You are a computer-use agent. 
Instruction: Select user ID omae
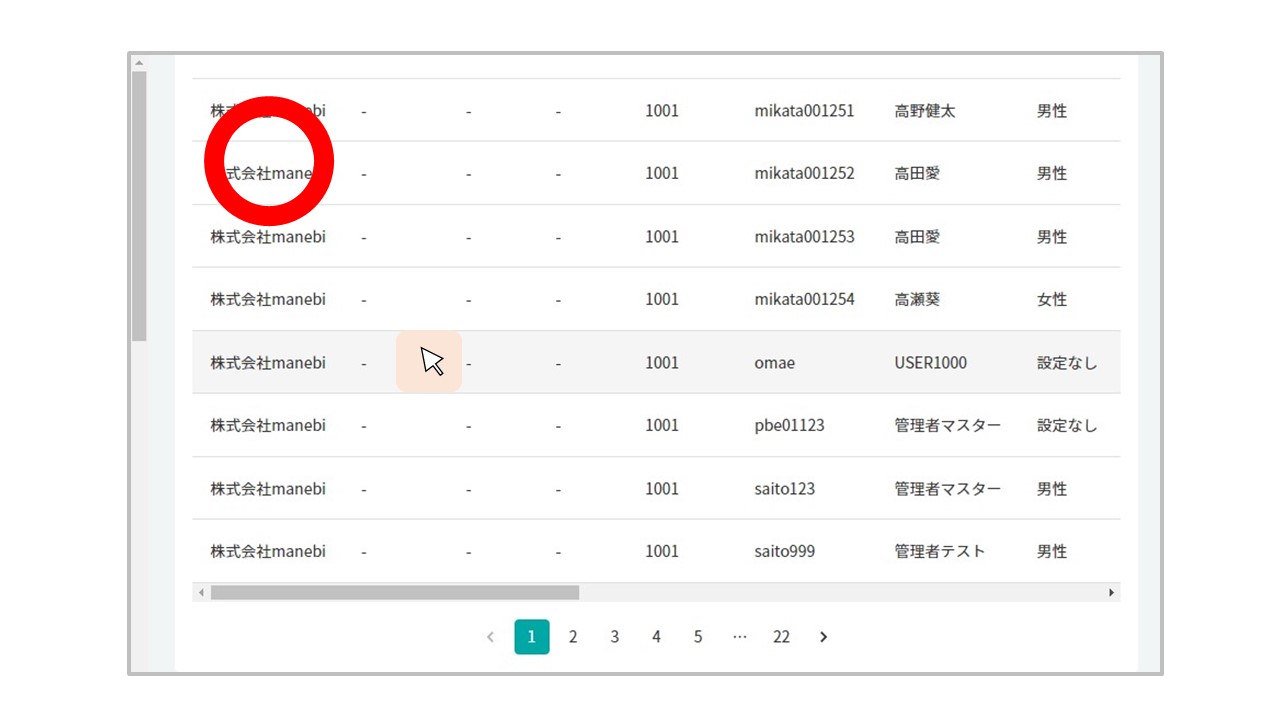click(x=775, y=363)
